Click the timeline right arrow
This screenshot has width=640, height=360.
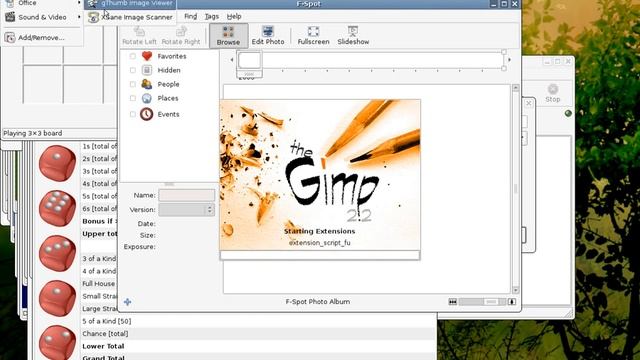[x=510, y=60]
